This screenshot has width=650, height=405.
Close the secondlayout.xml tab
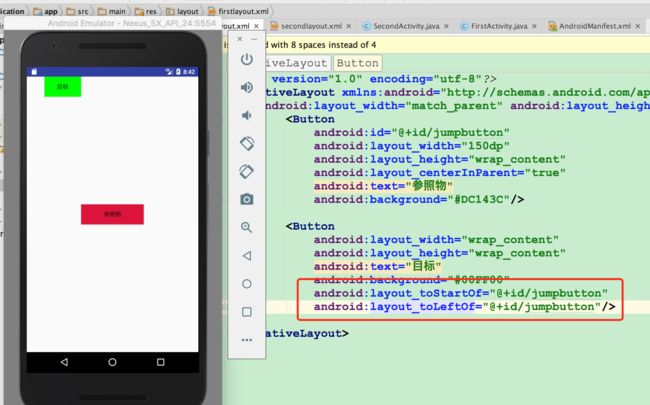tap(349, 26)
